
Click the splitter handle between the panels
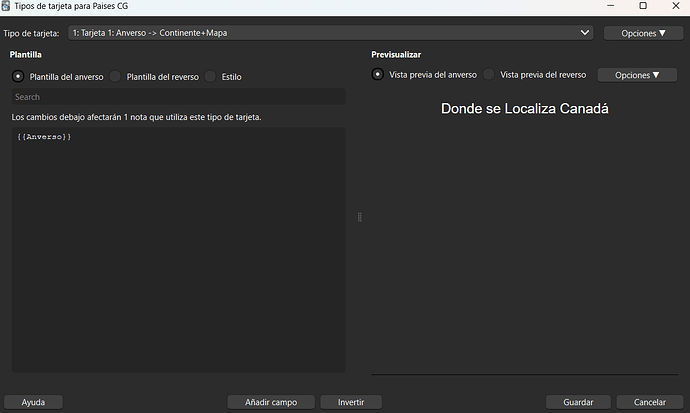(360, 217)
